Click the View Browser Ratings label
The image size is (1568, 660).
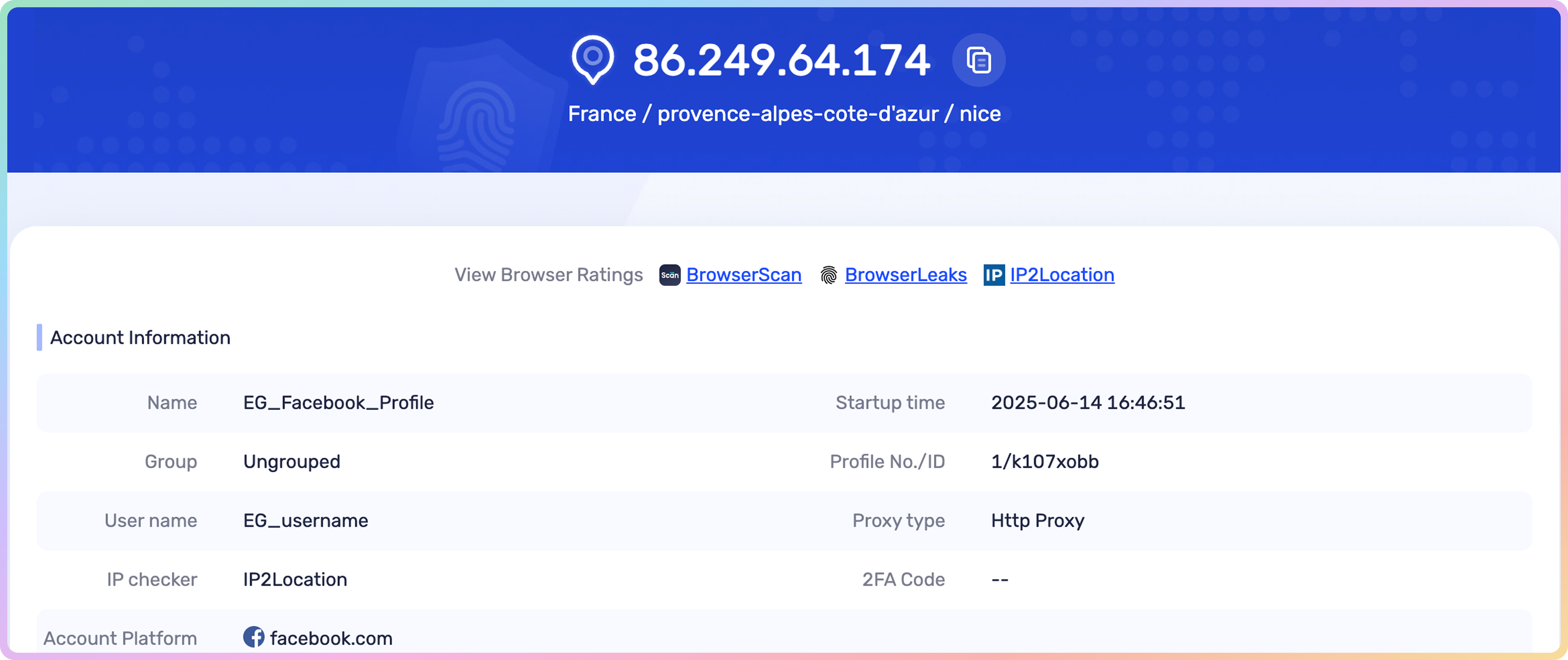(548, 275)
